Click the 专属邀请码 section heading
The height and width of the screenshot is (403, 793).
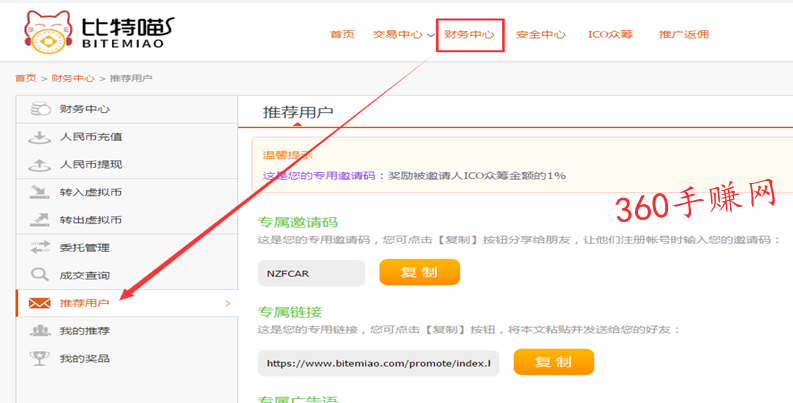pos(298,222)
